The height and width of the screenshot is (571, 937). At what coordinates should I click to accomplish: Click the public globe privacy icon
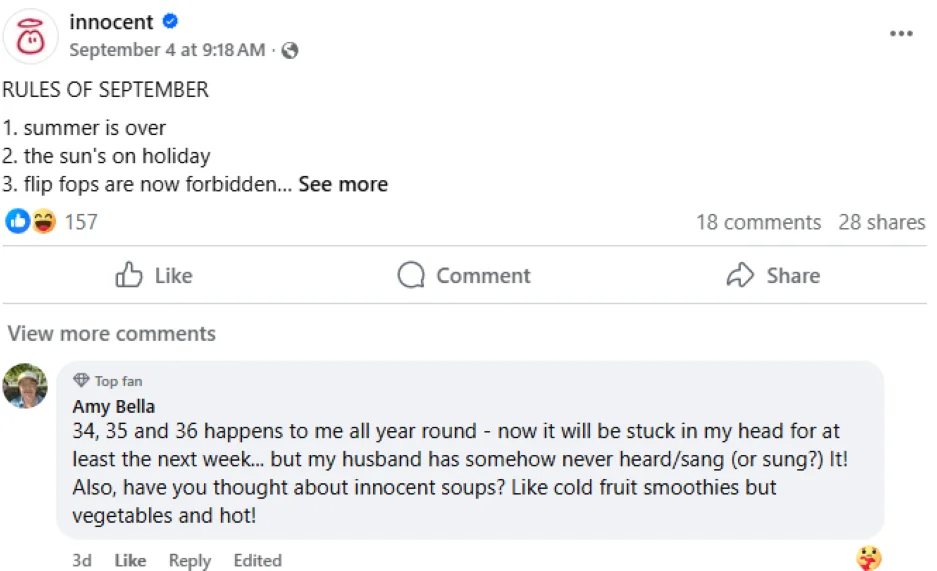[x=290, y=50]
